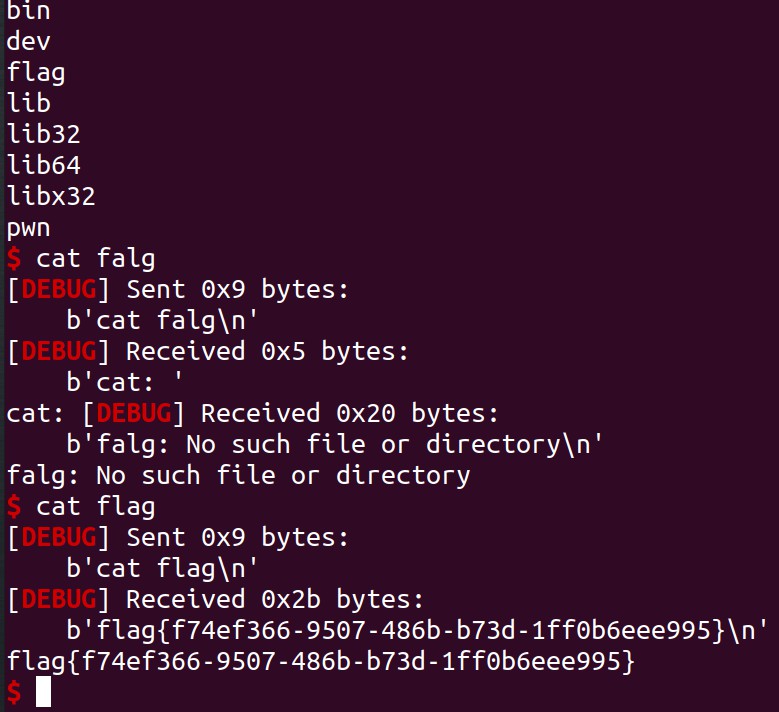The height and width of the screenshot is (712, 779).
Task: Click the 'lib32' directory listing entry
Action: pos(44,134)
